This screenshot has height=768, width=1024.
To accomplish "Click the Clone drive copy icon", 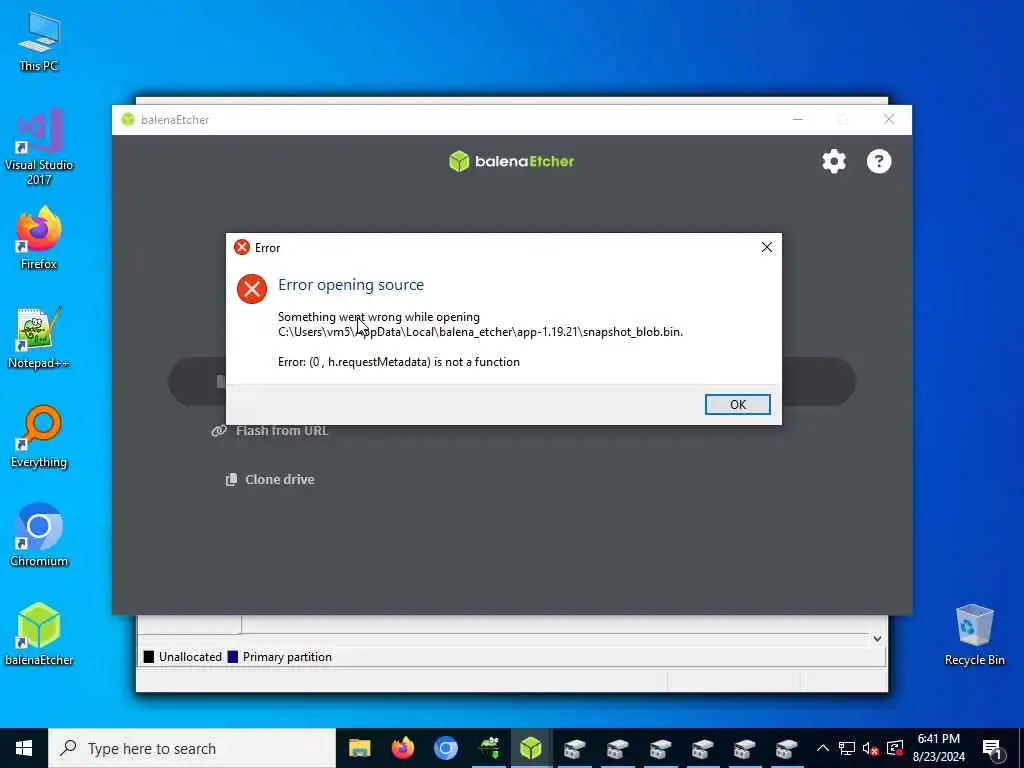I will point(231,479).
